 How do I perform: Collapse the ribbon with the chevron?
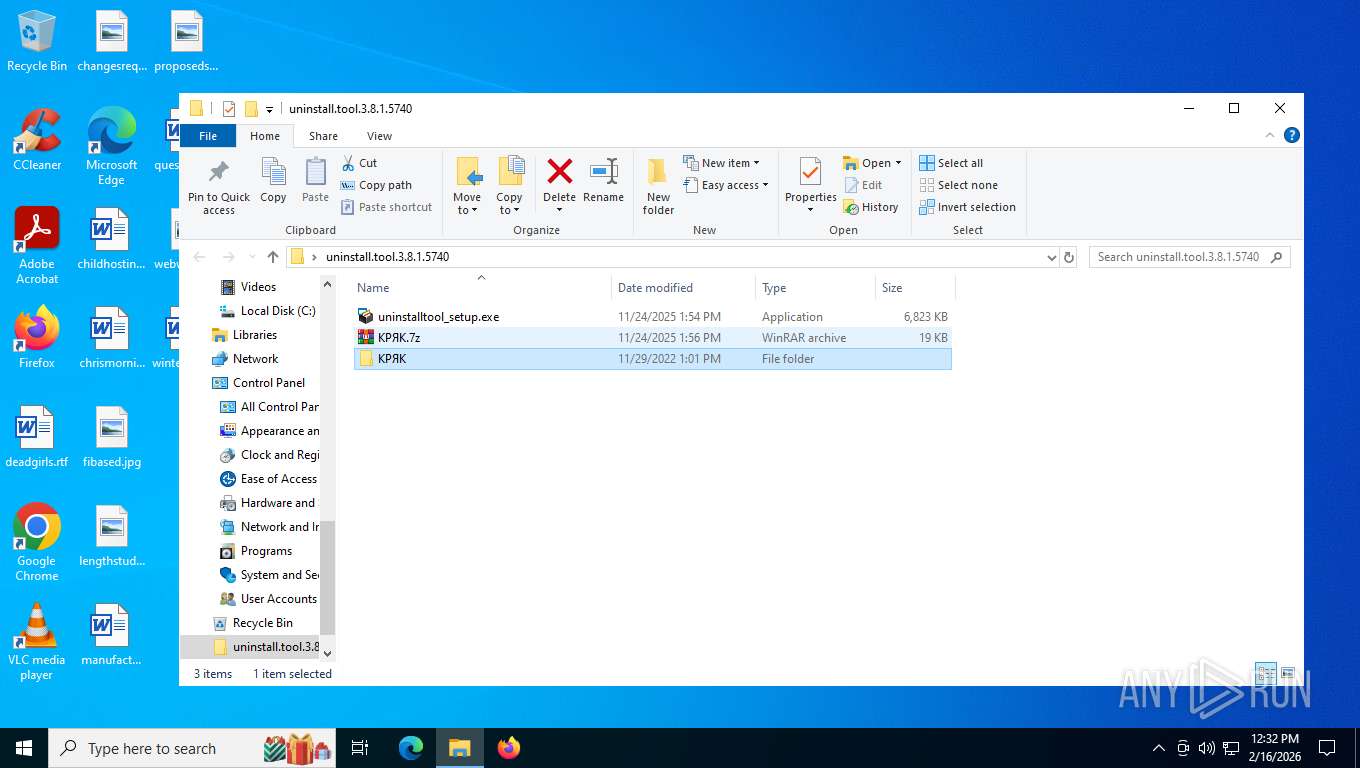pyautogui.click(x=1270, y=135)
